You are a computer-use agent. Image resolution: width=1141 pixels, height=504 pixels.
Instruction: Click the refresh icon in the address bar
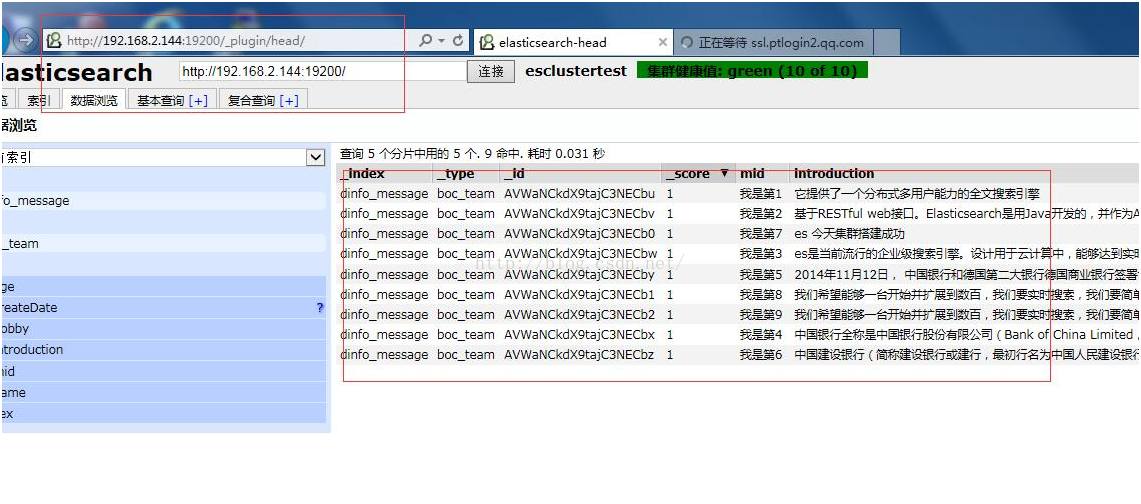tap(458, 41)
